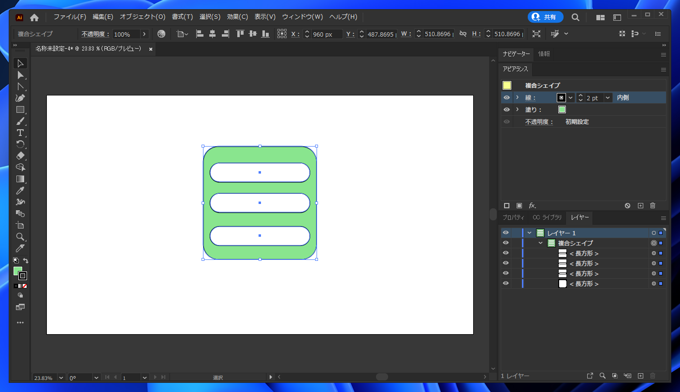
Task: Switch to the 情報 tab
Action: 544,54
